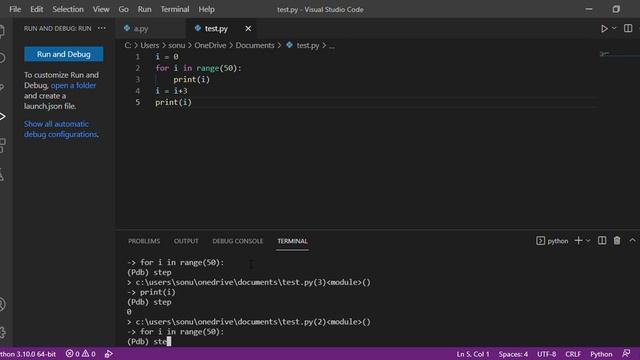Open Accounts icon in activity bar
This screenshot has width=640, height=360.
coord(2,304)
